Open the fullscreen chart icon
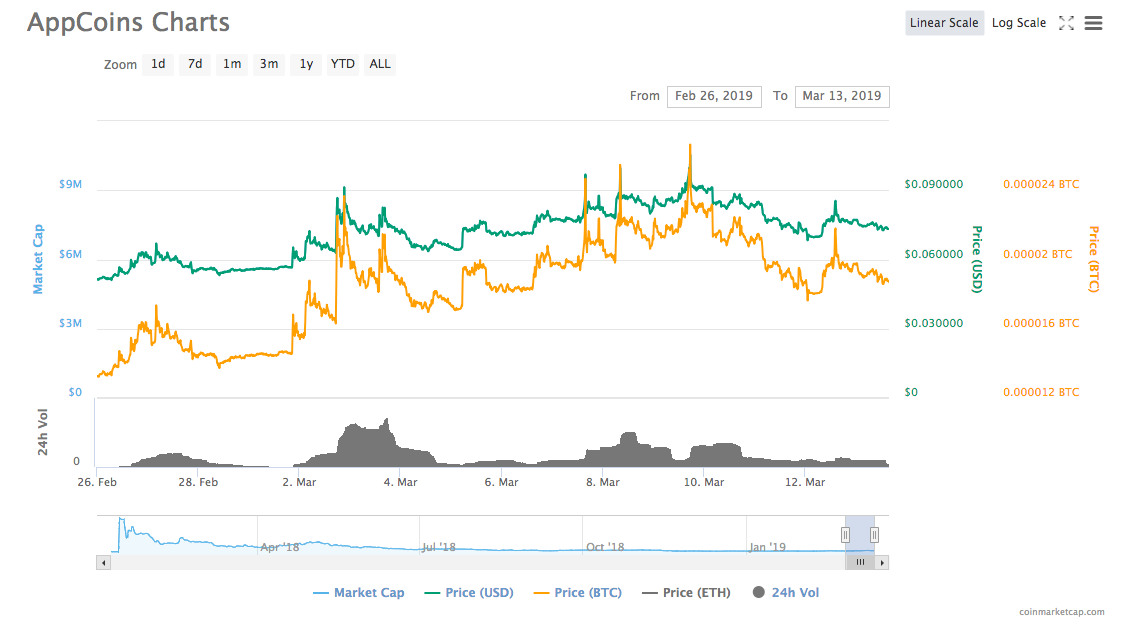 [1066, 23]
